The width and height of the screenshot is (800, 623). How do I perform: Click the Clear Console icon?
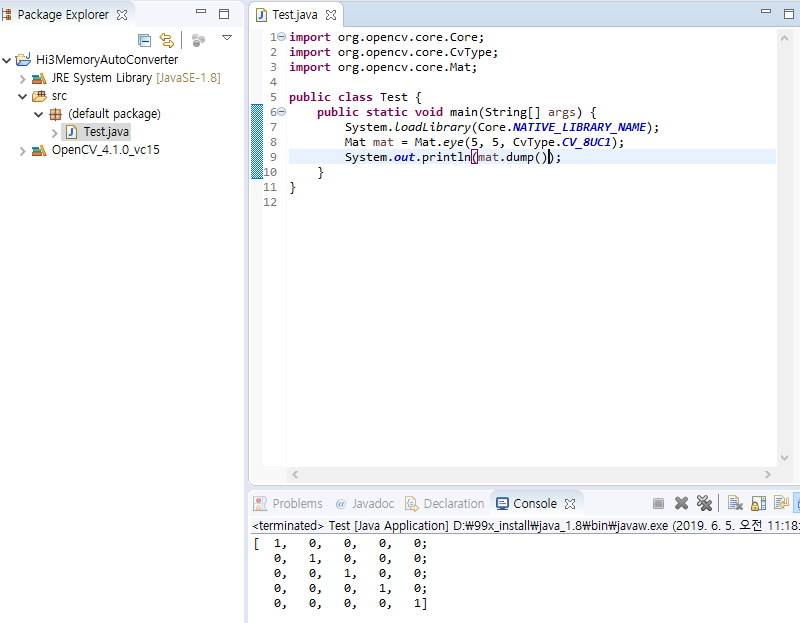(x=735, y=503)
